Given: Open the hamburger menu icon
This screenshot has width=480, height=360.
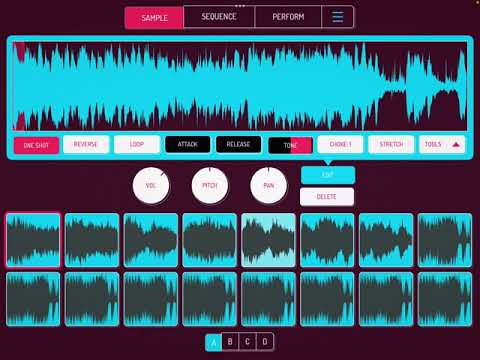Looking at the screenshot, I should tap(337, 17).
